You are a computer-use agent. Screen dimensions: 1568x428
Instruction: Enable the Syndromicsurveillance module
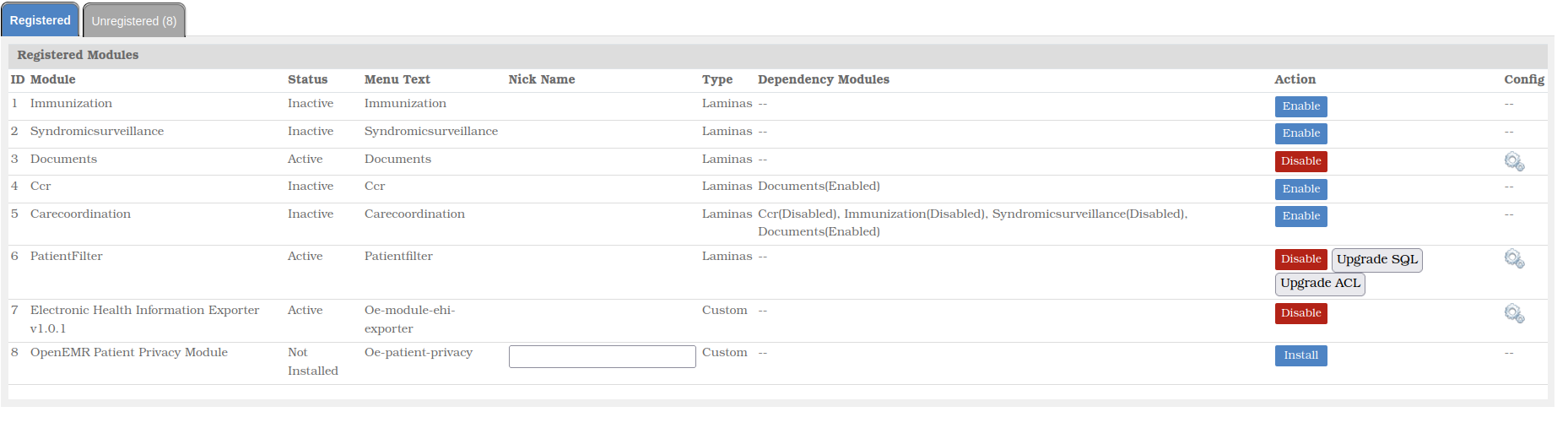coord(1300,133)
